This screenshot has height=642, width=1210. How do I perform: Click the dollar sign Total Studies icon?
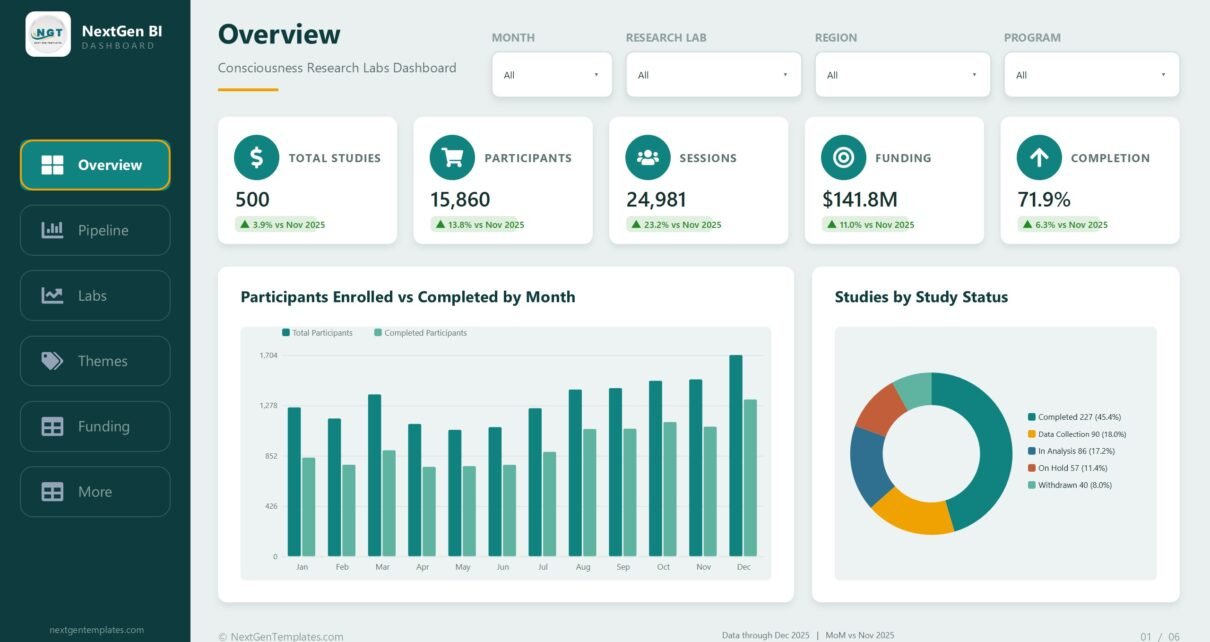[x=257, y=158]
